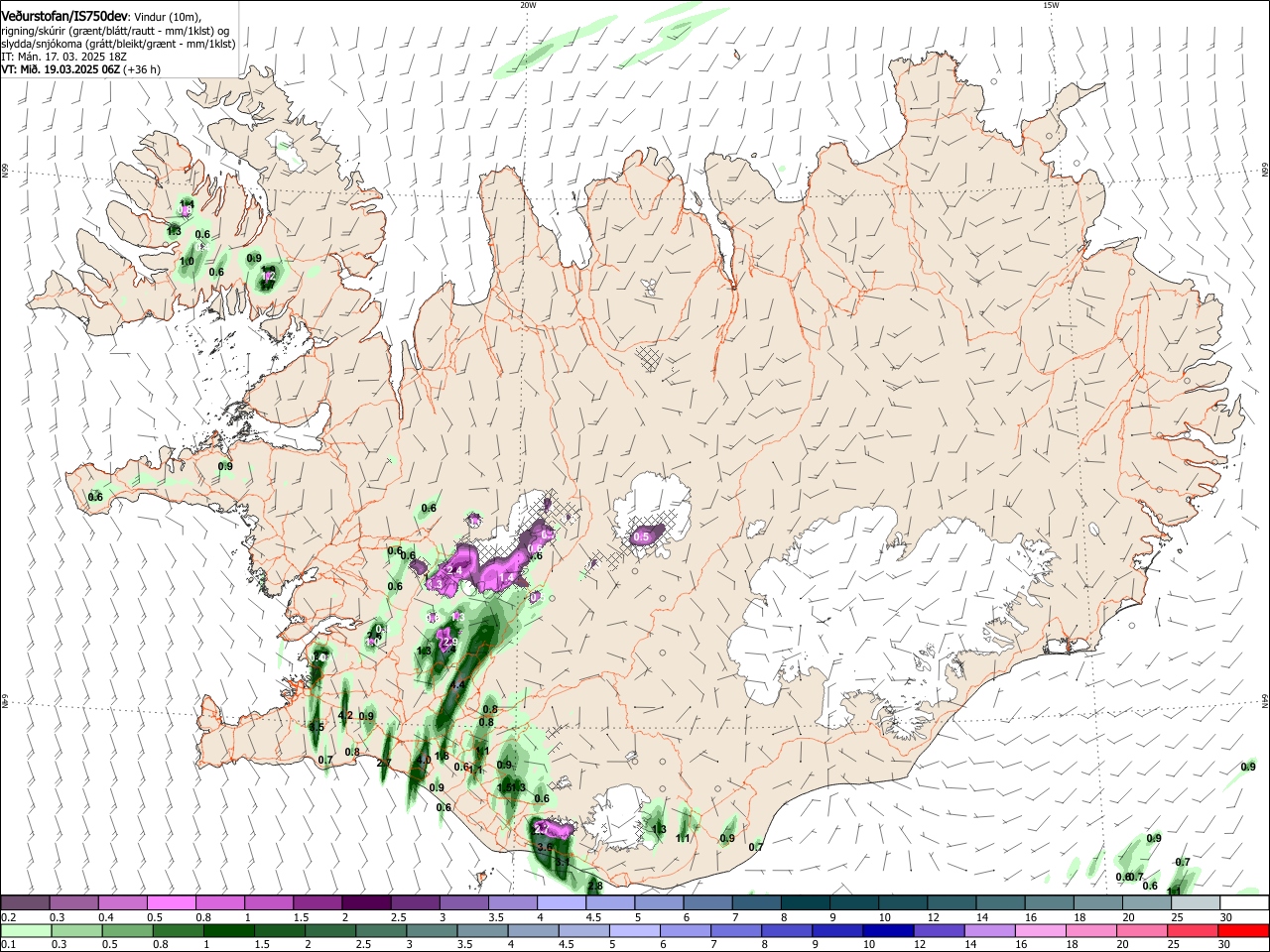Click the 2.8 rainfall value at southern tip
Viewport: 1270px width, 952px height.
(x=595, y=886)
